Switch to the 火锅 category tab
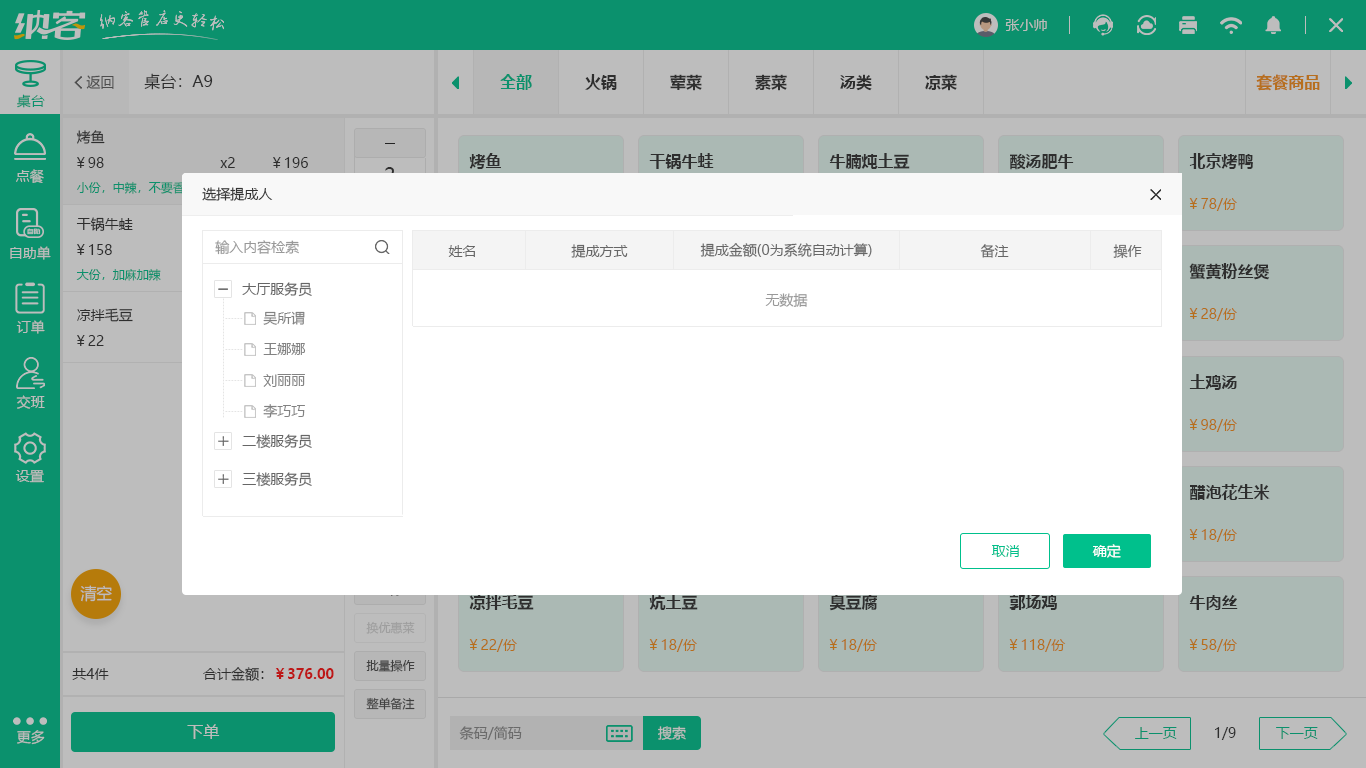The height and width of the screenshot is (768, 1366). 600,82
